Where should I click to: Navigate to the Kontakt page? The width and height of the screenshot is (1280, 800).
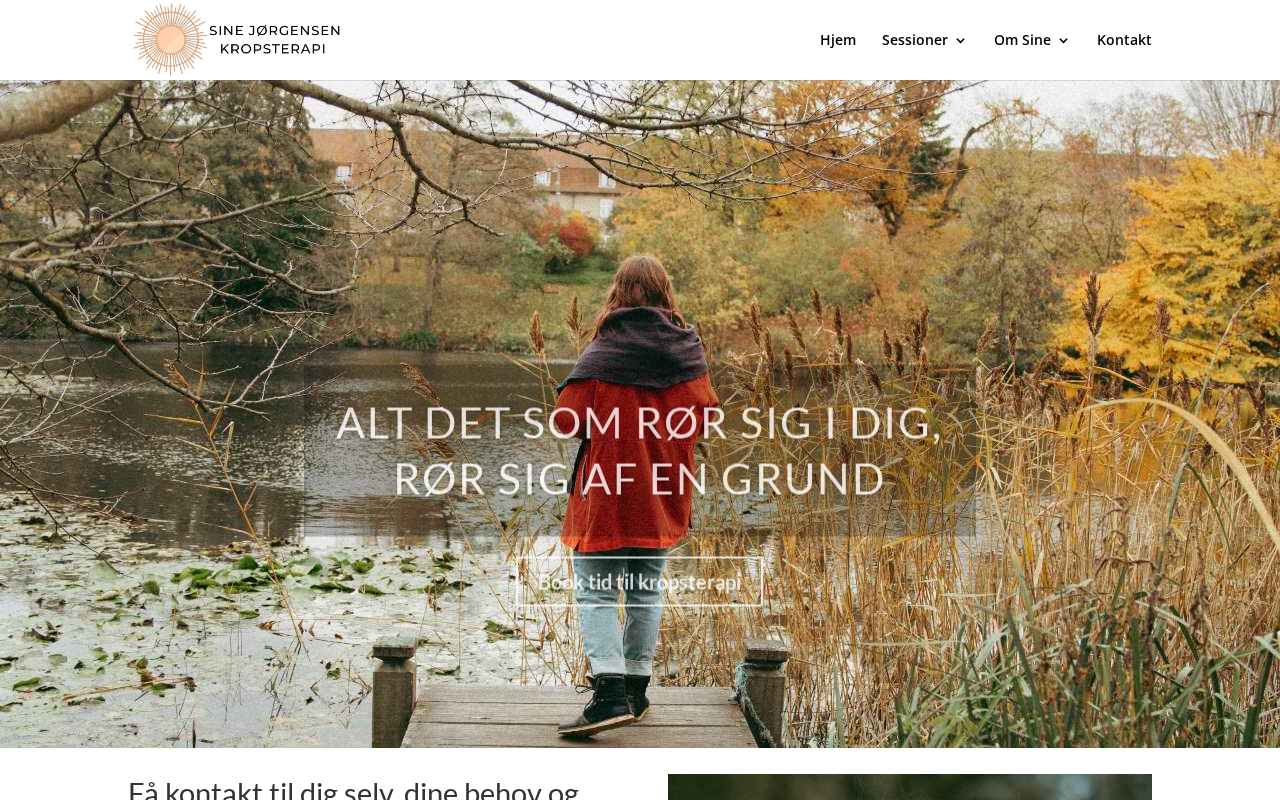[1124, 40]
